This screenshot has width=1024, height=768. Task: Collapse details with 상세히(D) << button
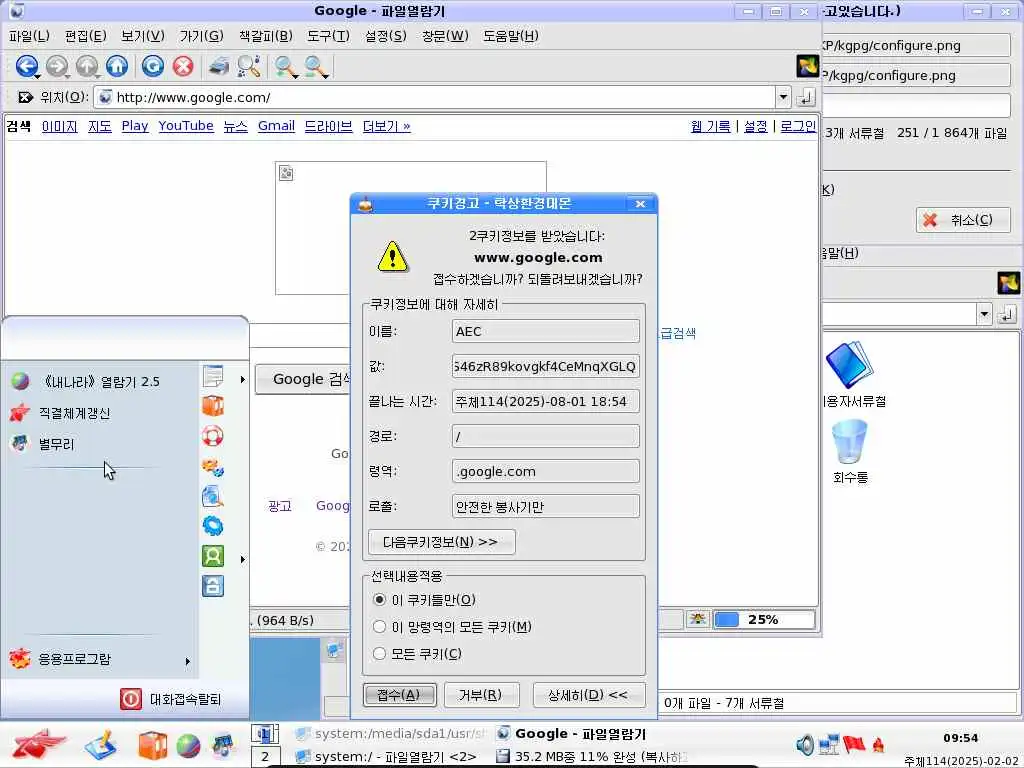click(589, 695)
